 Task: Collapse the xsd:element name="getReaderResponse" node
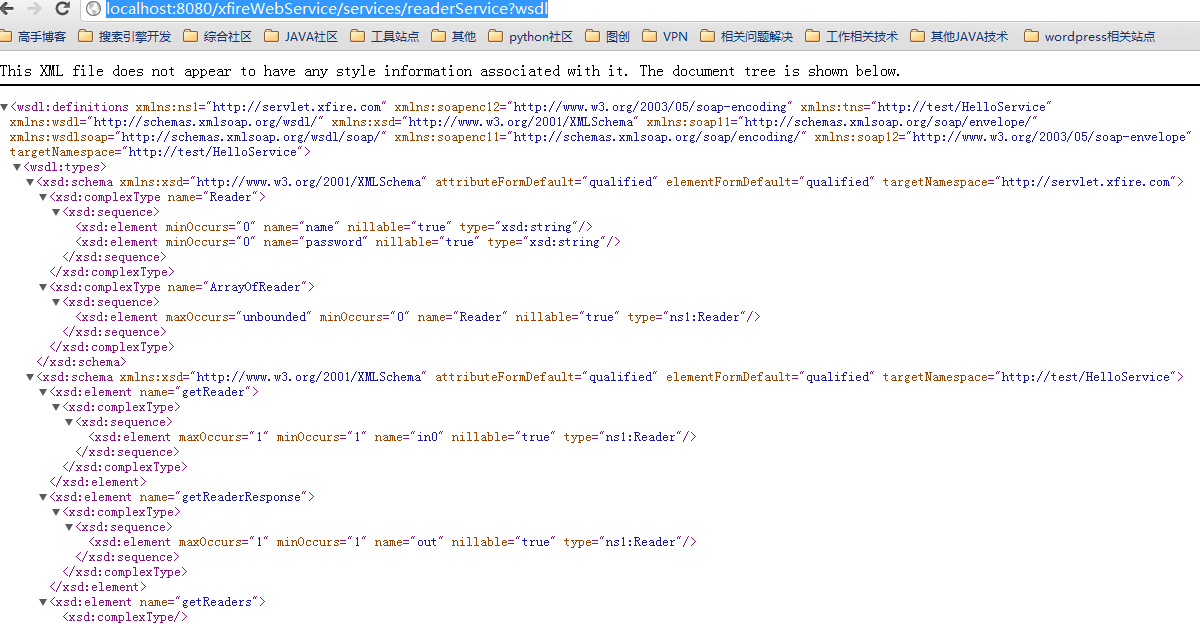tap(43, 497)
